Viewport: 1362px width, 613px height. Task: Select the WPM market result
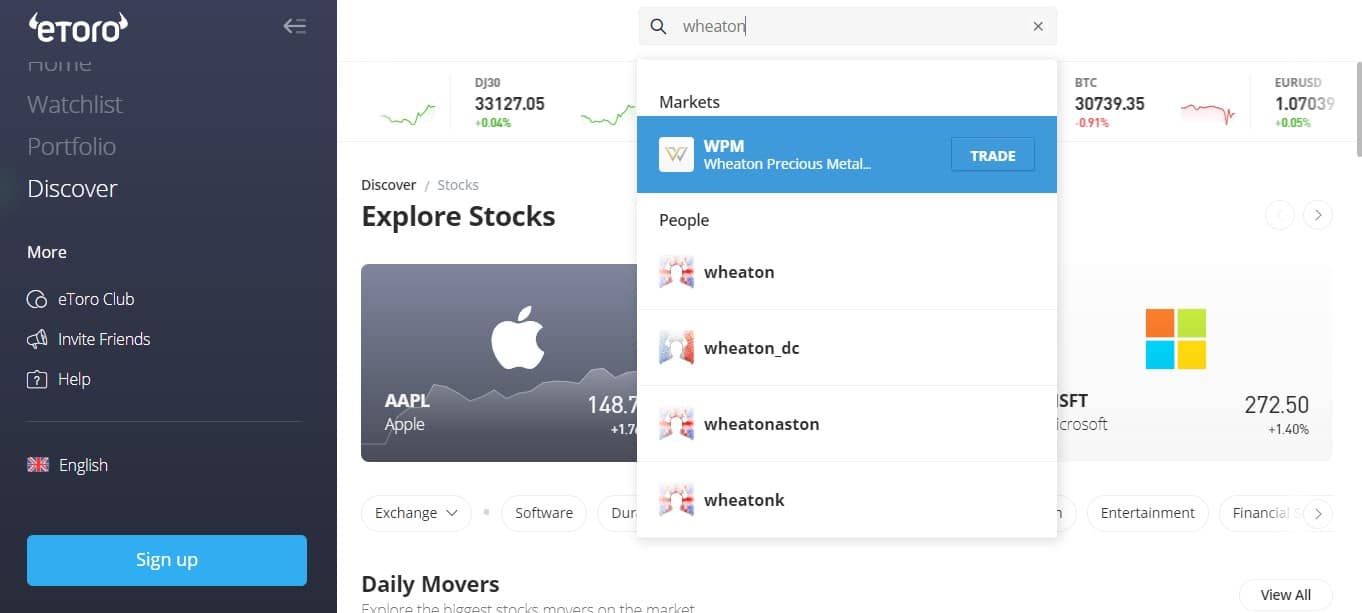click(847, 155)
